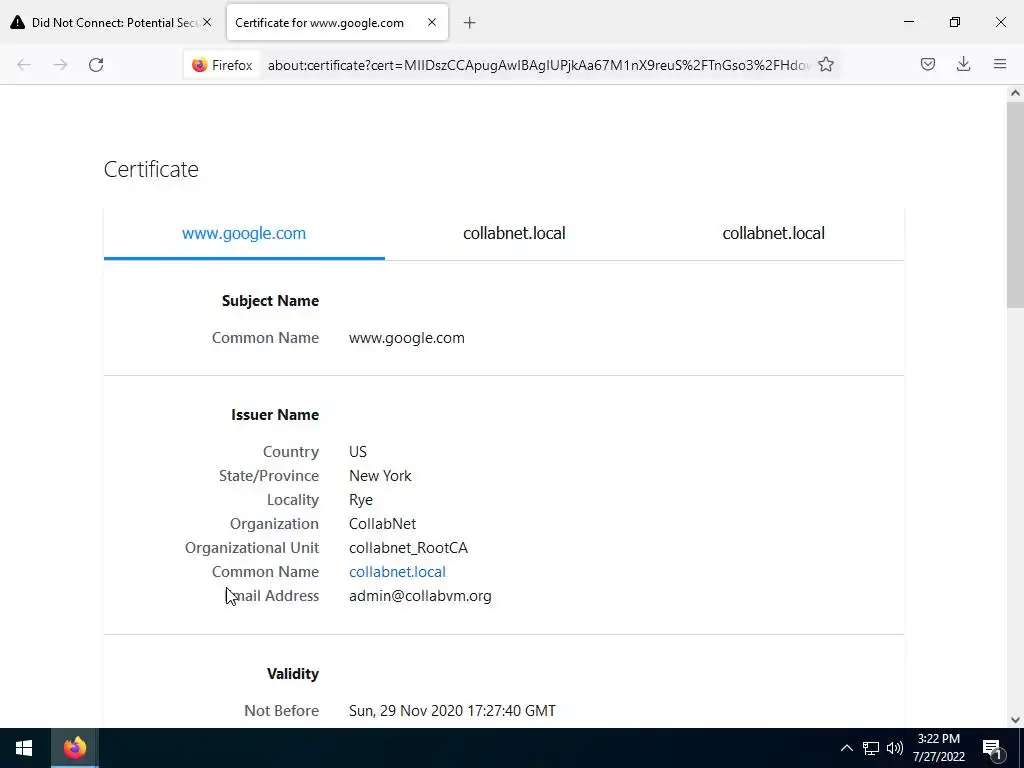The height and width of the screenshot is (768, 1024).
Task: Go back one page
Action: pos(24,65)
